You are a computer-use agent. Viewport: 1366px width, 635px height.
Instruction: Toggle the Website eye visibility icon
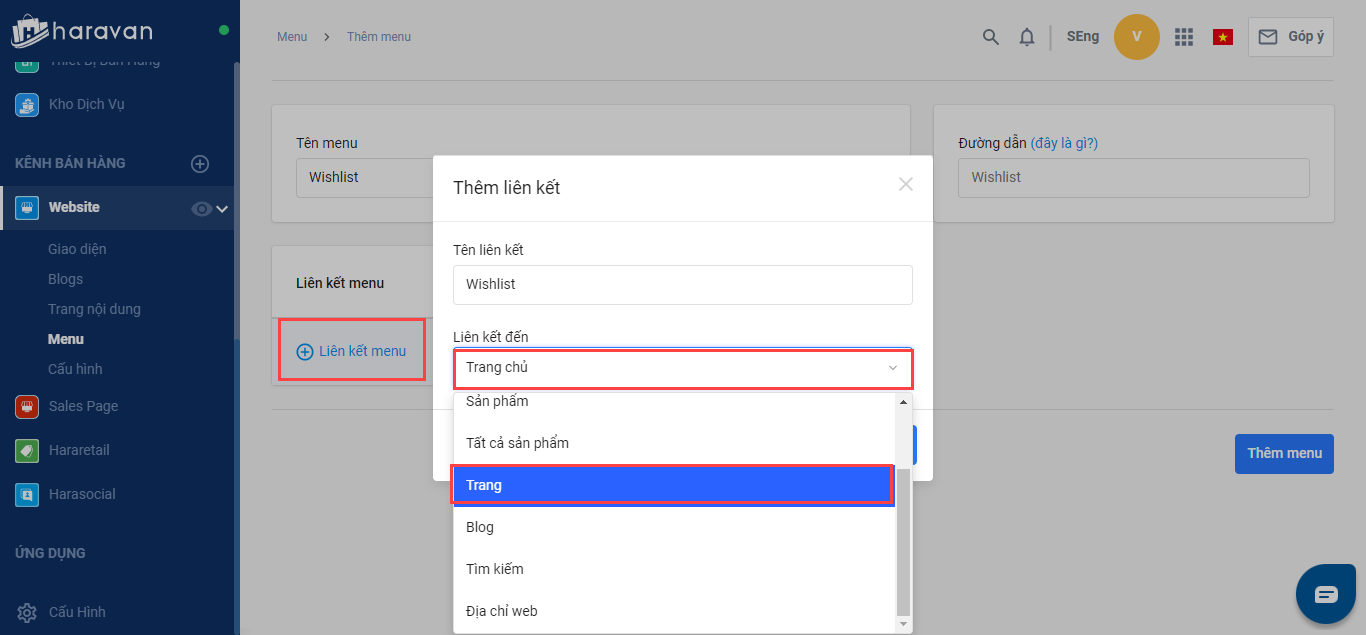click(x=201, y=208)
